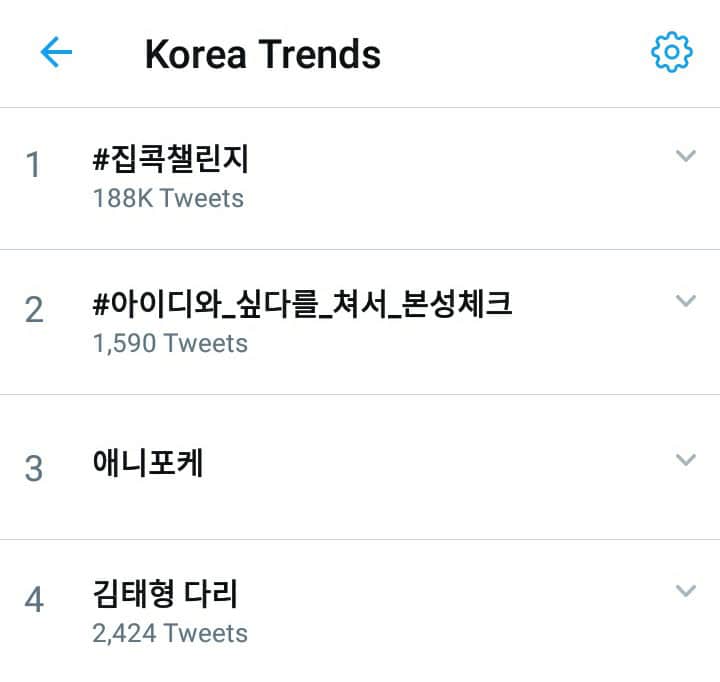Click the 1,590 Tweets count

(x=170, y=343)
